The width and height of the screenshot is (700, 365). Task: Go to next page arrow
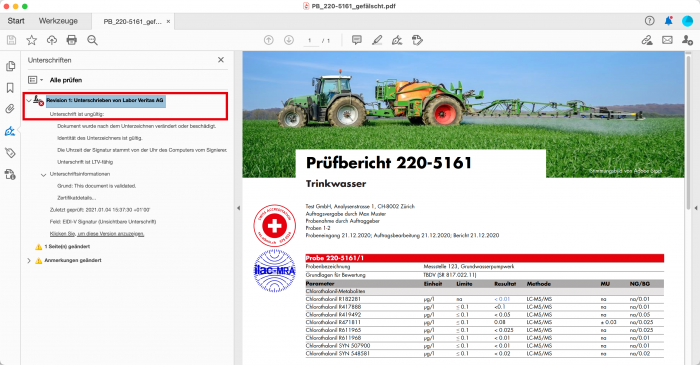pyautogui.click(x=289, y=40)
